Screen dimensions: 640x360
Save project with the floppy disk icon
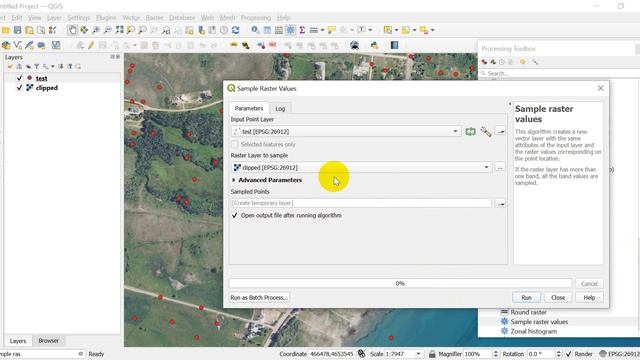[x=17, y=30]
